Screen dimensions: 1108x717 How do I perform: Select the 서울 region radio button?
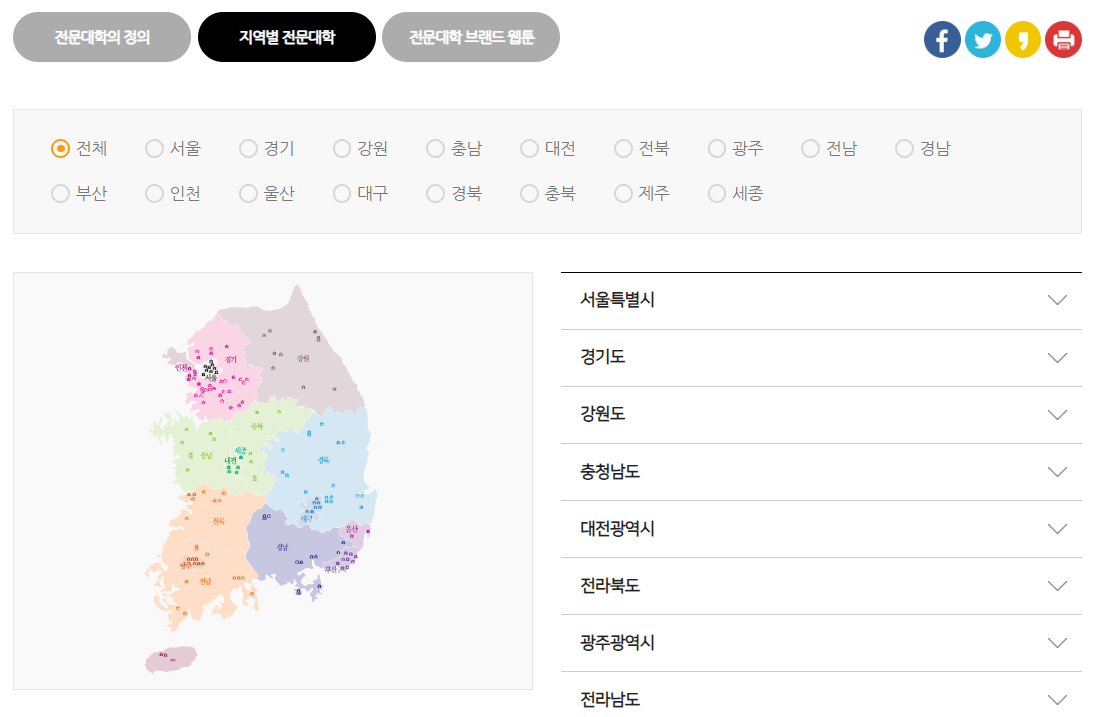click(152, 148)
